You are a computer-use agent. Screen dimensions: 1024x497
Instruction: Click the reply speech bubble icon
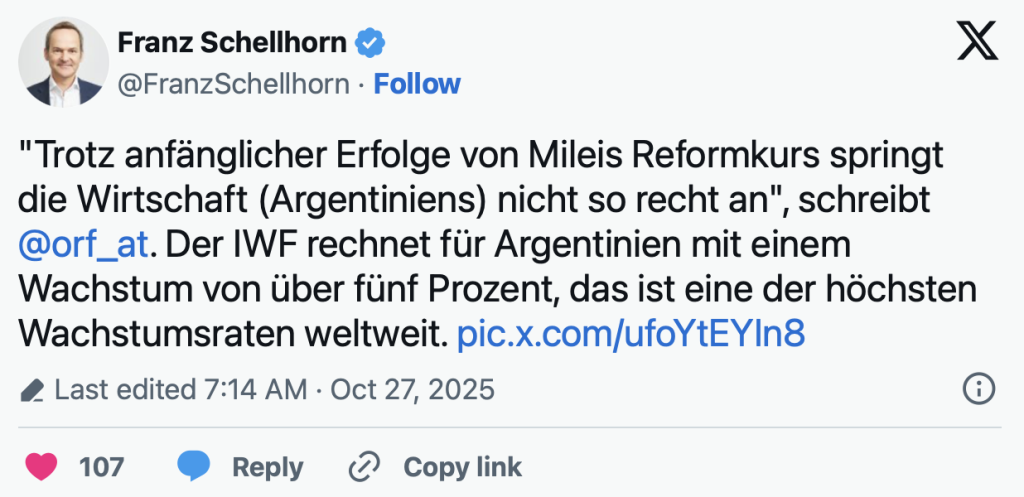pos(194,466)
